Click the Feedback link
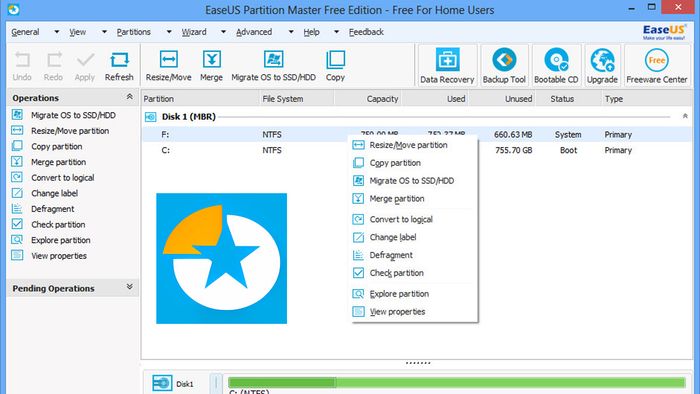700x394 pixels. (366, 32)
